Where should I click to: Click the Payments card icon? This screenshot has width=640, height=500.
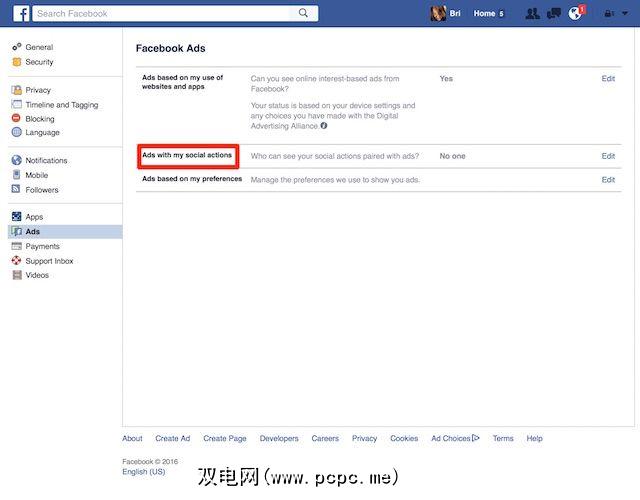(x=17, y=246)
